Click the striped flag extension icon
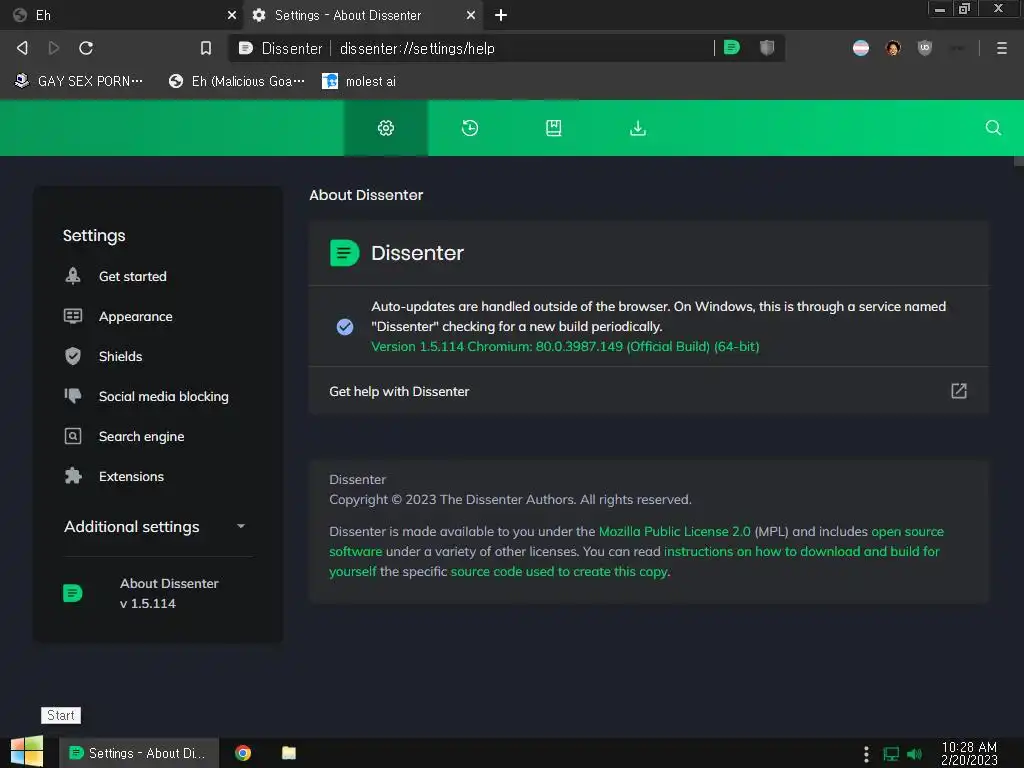The image size is (1024, 768). (861, 48)
